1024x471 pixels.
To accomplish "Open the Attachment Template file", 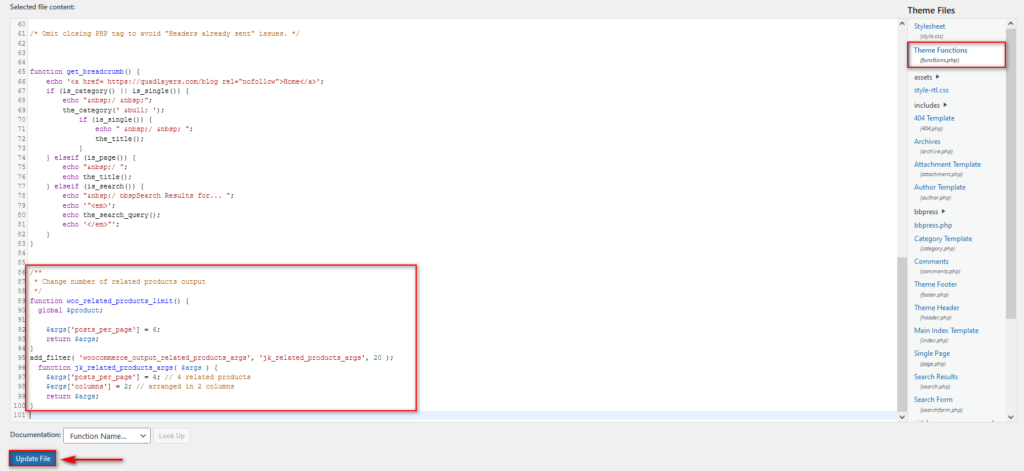I will 948,165.
